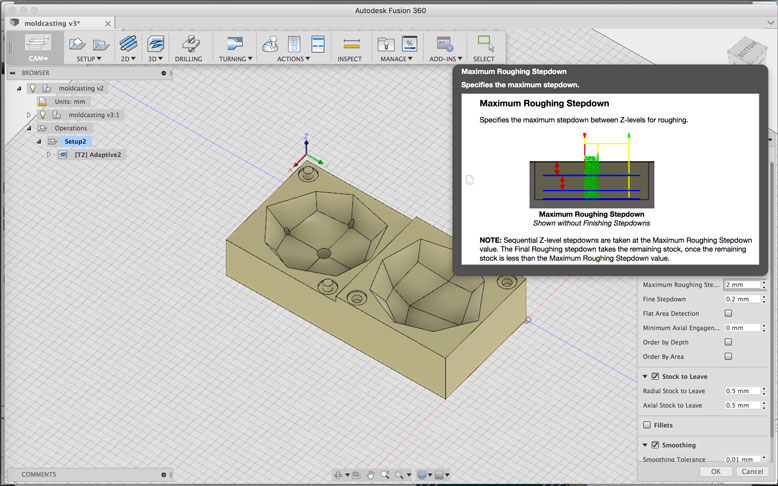Open the document tab list arrow
The width and height of the screenshot is (778, 486).
pos(770,23)
